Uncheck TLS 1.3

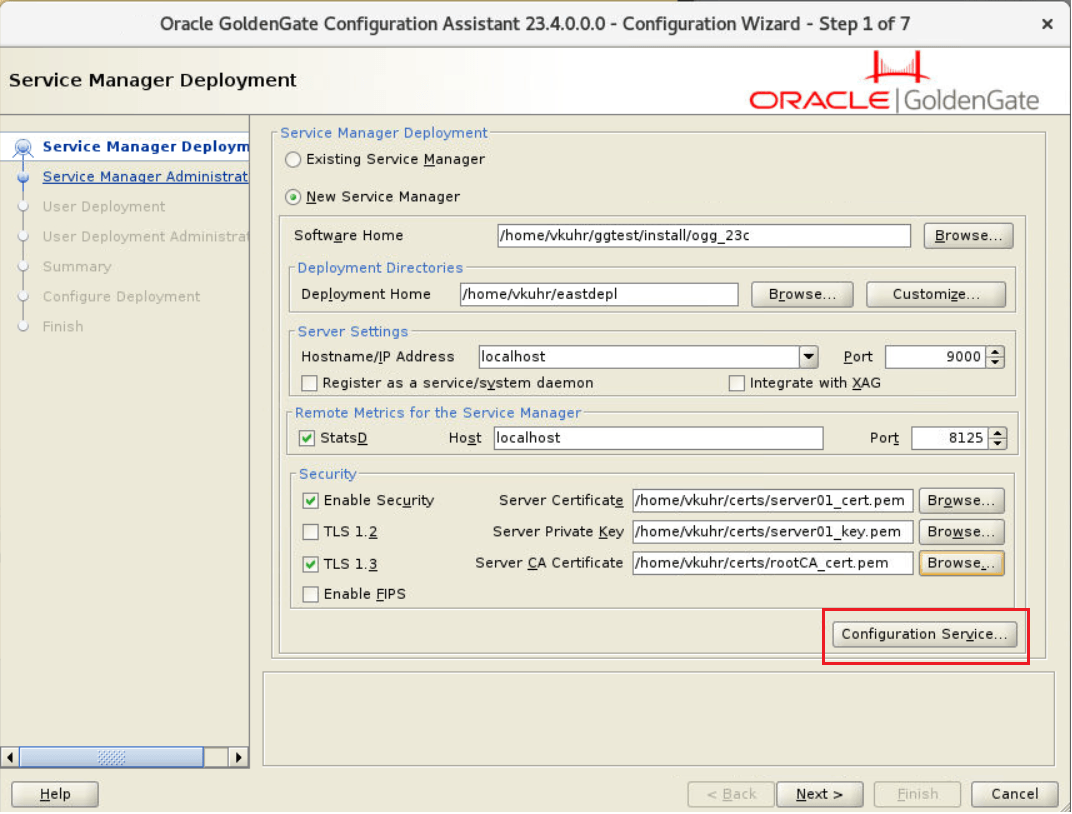310,563
